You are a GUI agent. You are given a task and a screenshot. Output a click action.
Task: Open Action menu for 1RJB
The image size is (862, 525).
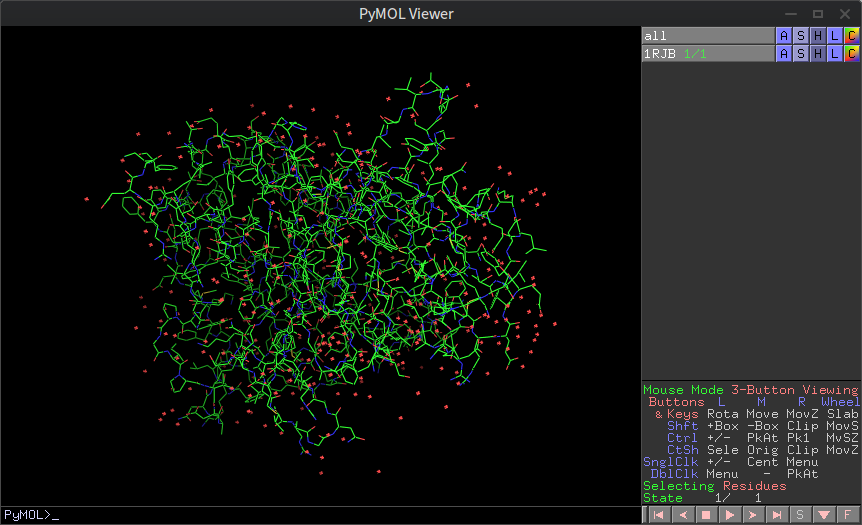pos(783,53)
